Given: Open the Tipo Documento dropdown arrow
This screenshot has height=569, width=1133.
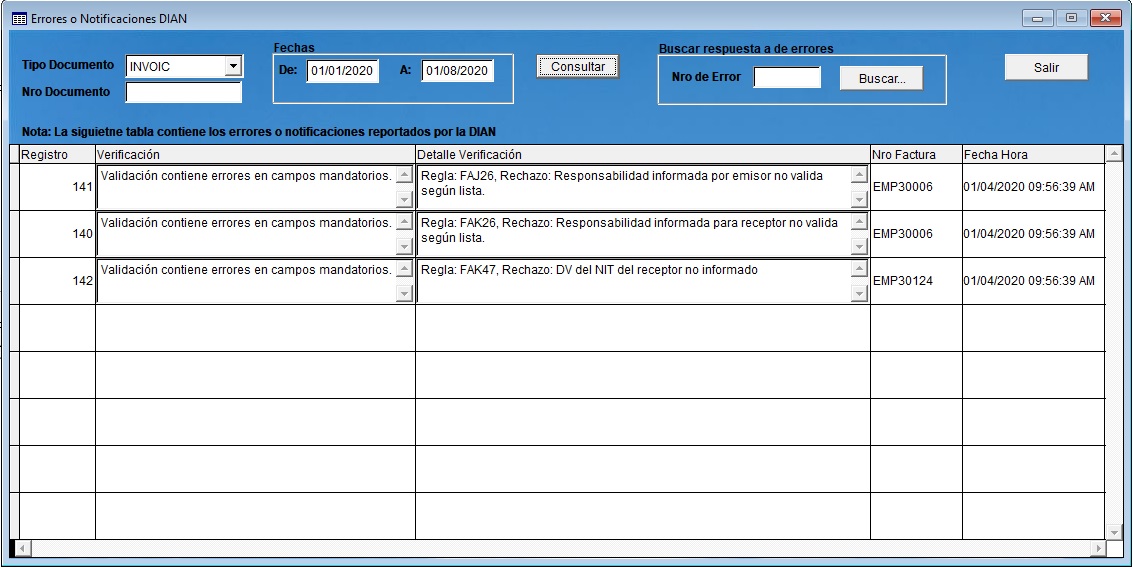Looking at the screenshot, I should pyautogui.click(x=233, y=67).
